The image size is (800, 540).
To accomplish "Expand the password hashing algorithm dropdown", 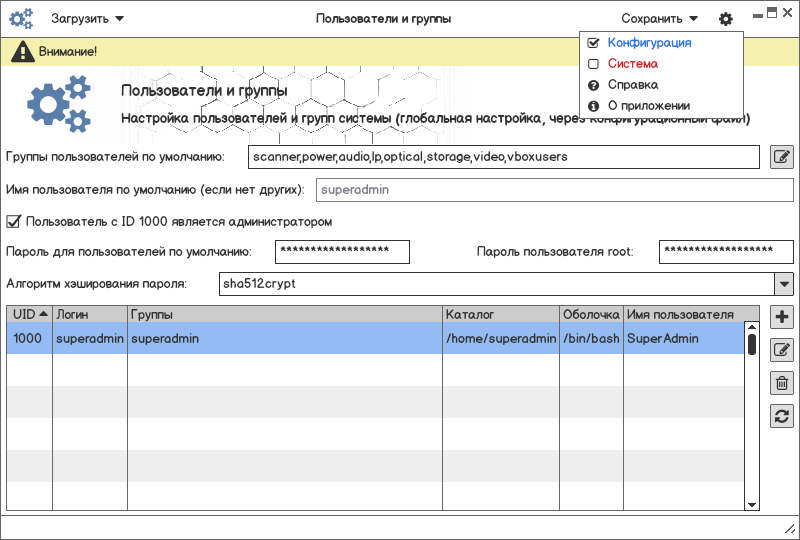I will click(783, 284).
